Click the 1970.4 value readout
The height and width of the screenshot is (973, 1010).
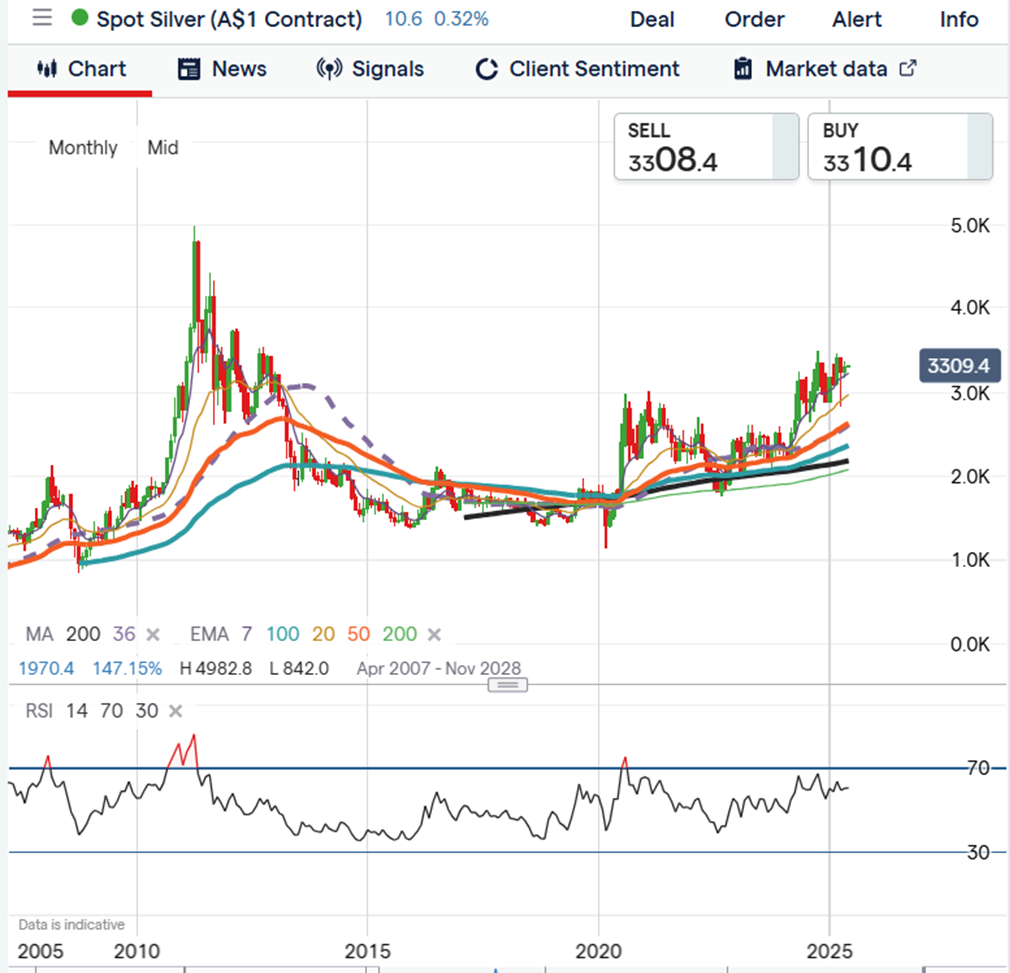click(x=46, y=668)
